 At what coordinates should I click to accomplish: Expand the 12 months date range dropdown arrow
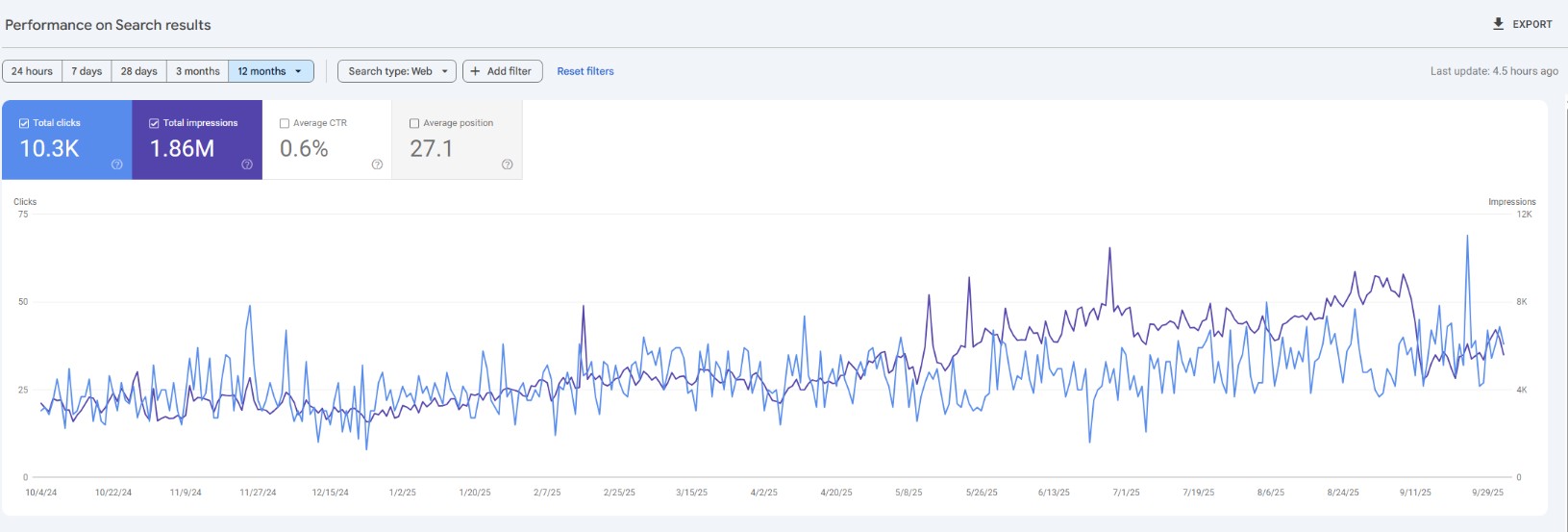pyautogui.click(x=298, y=71)
